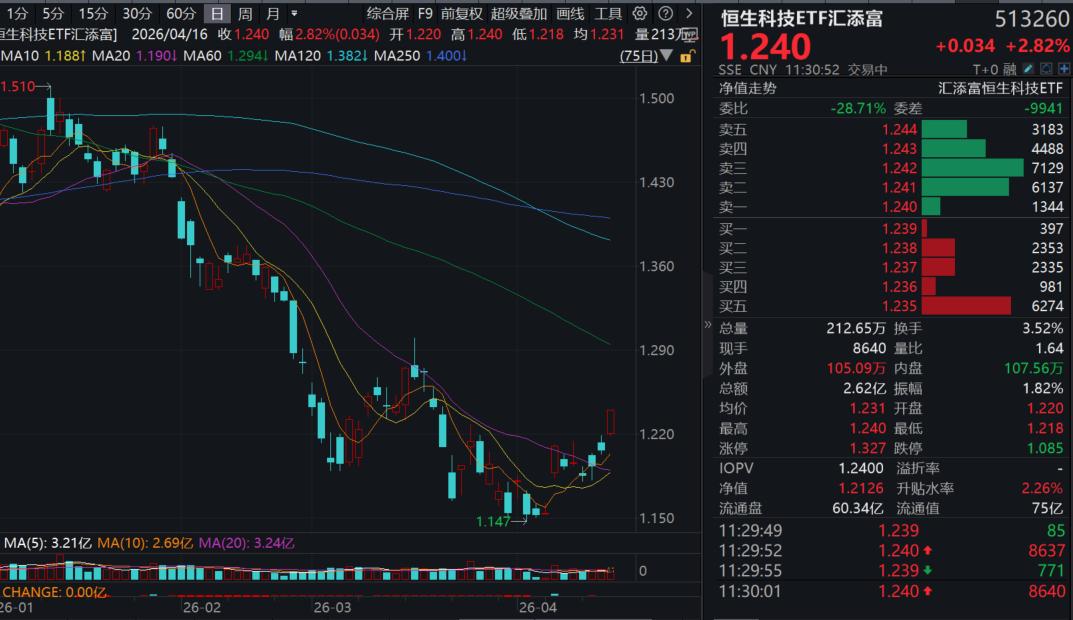Toggle T+0 trading indicator
The height and width of the screenshot is (620, 1073).
984,68
